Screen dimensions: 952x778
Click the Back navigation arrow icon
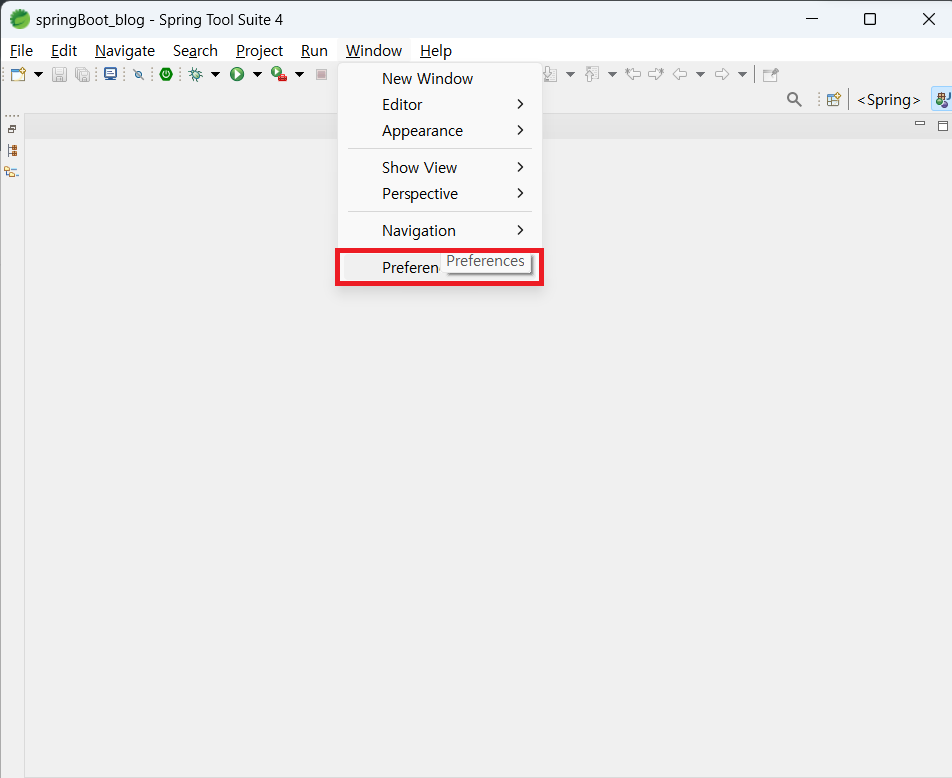(x=680, y=74)
